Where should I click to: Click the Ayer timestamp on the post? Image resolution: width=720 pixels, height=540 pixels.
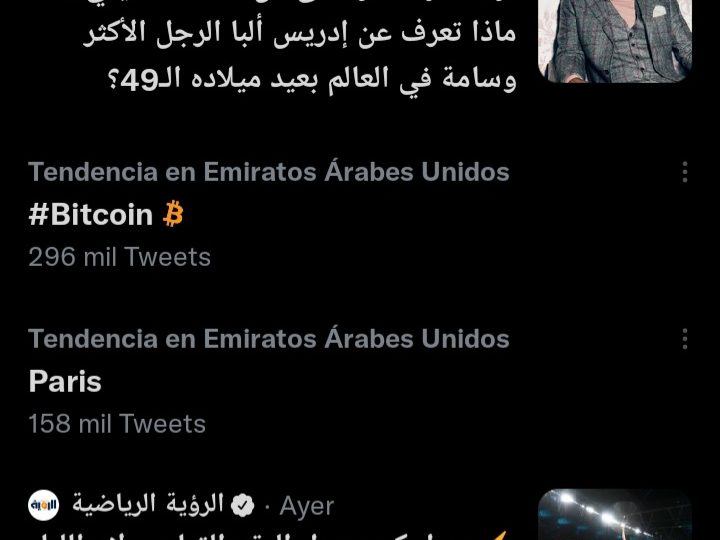click(x=307, y=506)
